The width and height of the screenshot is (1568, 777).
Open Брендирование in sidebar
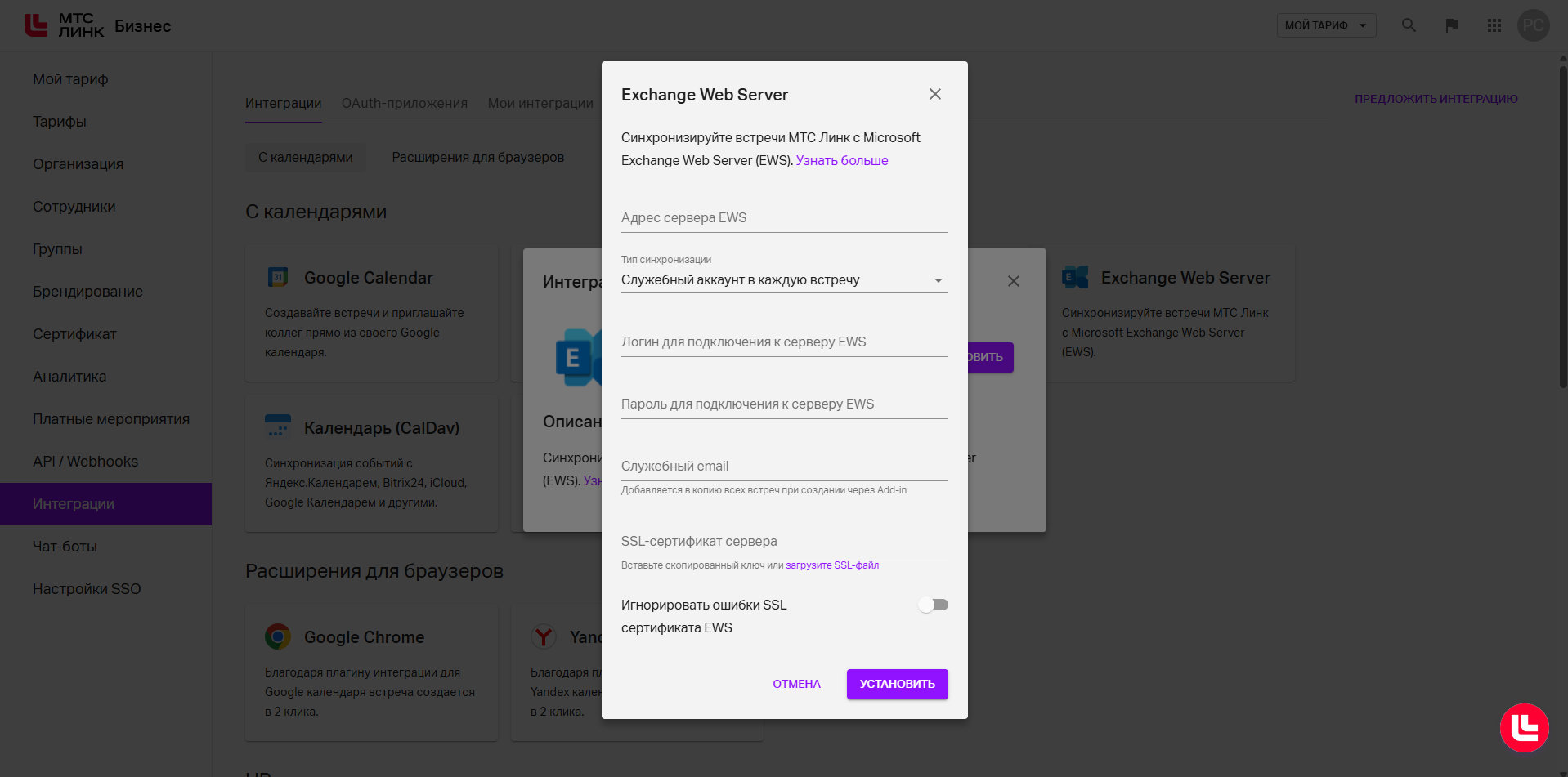pos(105,292)
